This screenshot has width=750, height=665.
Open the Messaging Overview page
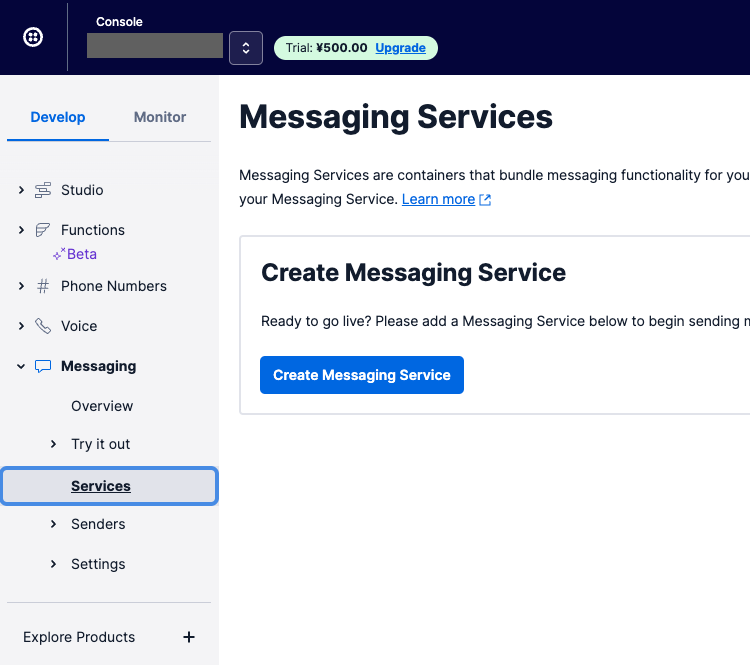pos(102,406)
